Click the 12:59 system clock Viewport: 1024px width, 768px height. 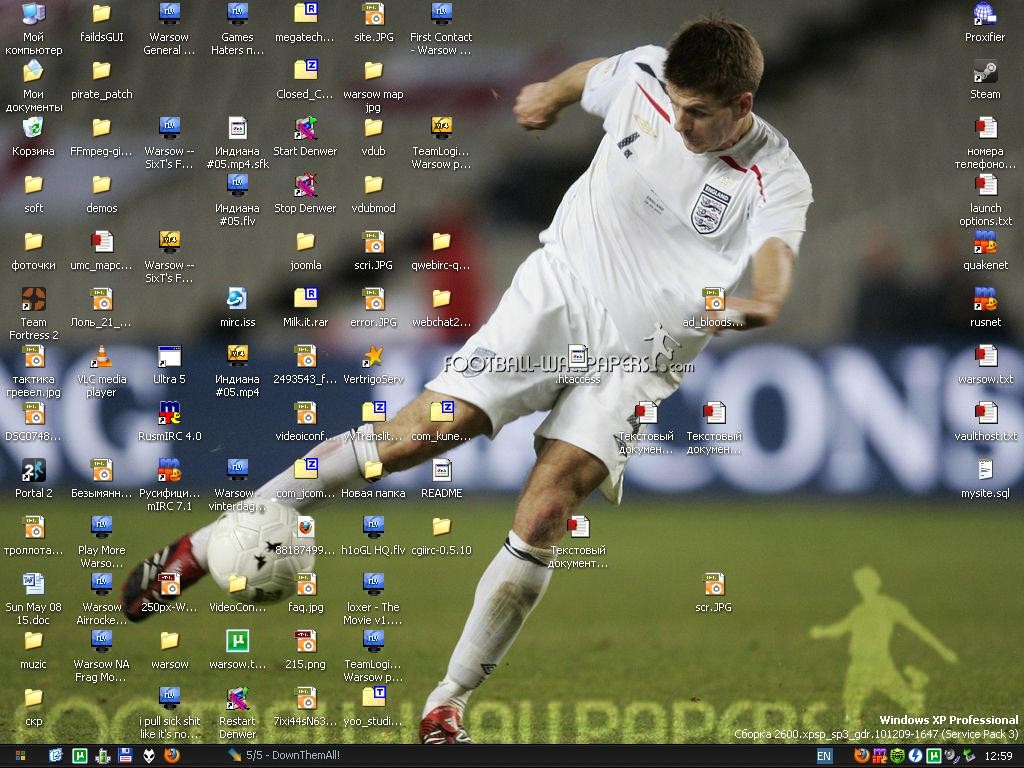pos(998,756)
